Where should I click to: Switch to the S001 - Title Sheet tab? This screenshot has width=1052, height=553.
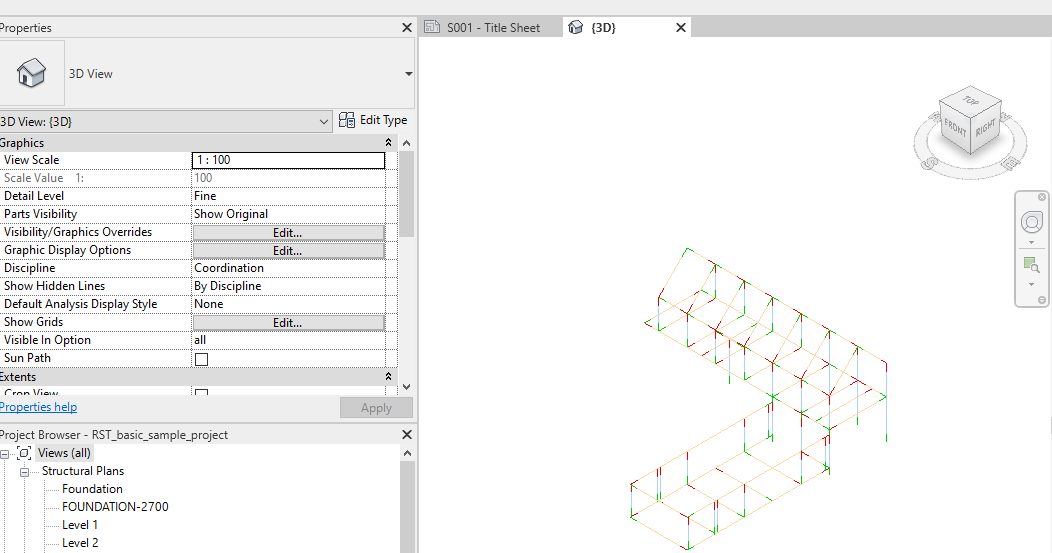[492, 28]
